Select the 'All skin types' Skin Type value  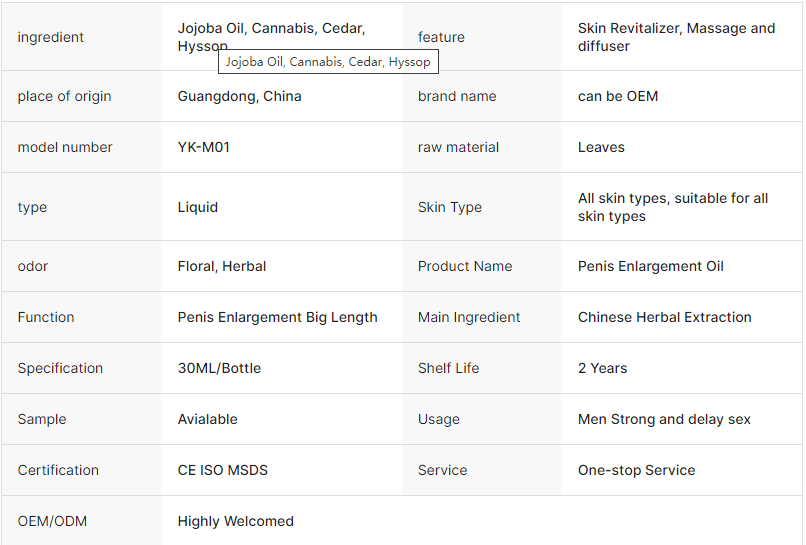(x=673, y=207)
